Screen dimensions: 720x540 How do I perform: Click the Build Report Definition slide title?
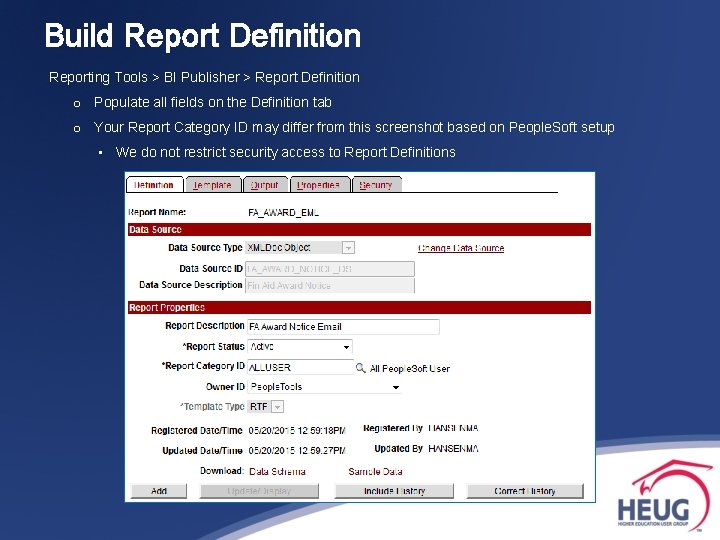tap(202, 36)
